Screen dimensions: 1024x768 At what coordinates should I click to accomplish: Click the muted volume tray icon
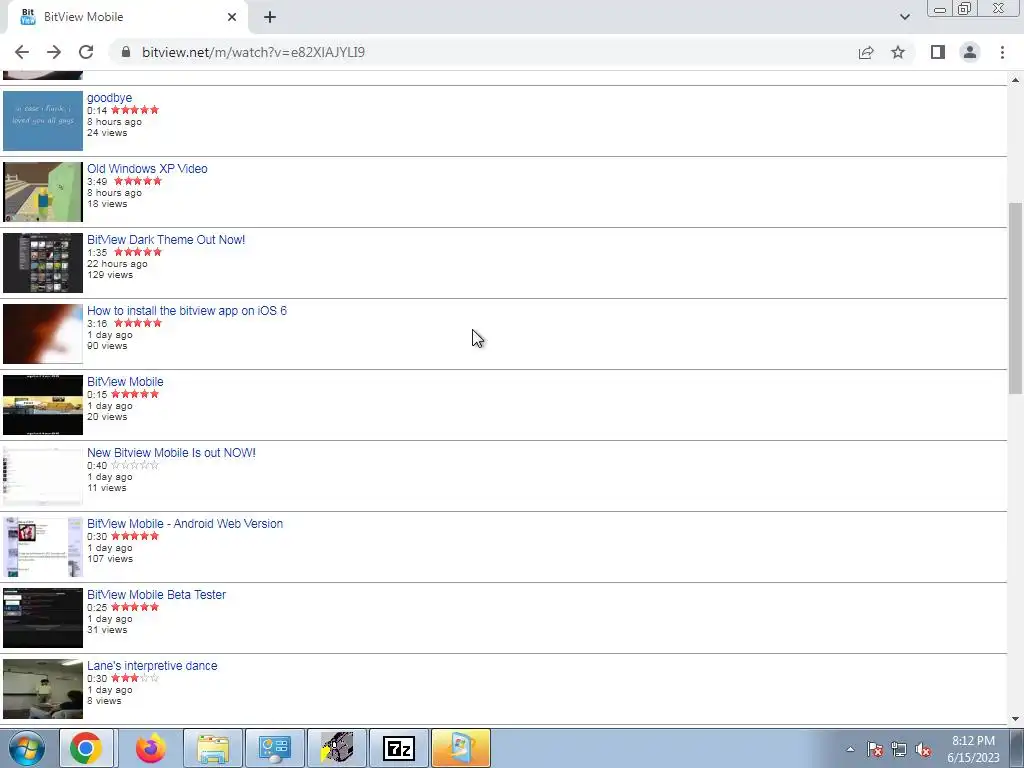pyautogui.click(x=923, y=749)
